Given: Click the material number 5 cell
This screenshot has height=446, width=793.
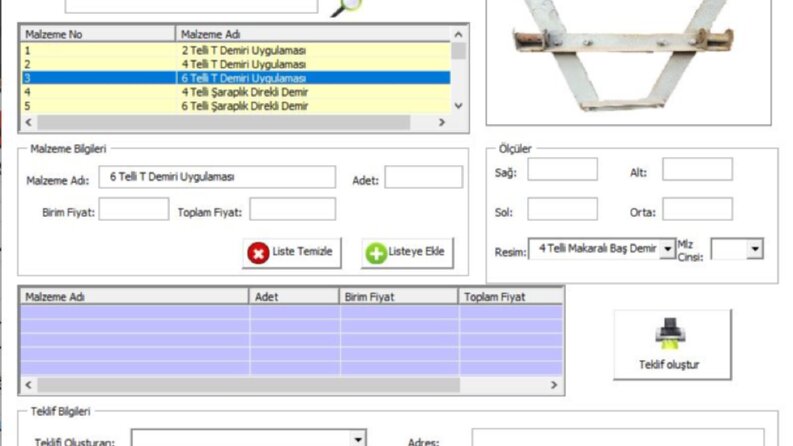Looking at the screenshot, I should (98, 106).
